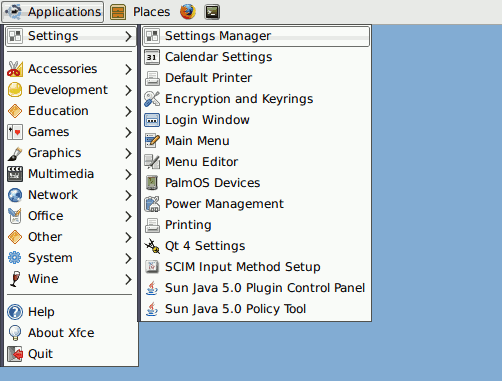502x381 pixels.
Task: Click the Java Policy Tool icon
Action: (x=152, y=309)
